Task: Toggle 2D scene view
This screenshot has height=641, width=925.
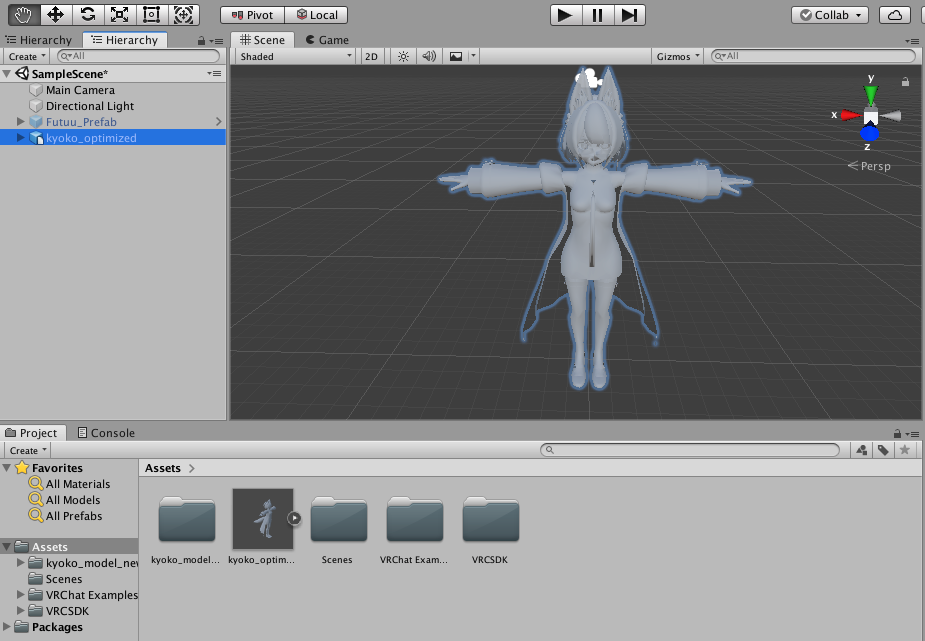Action: [x=371, y=56]
